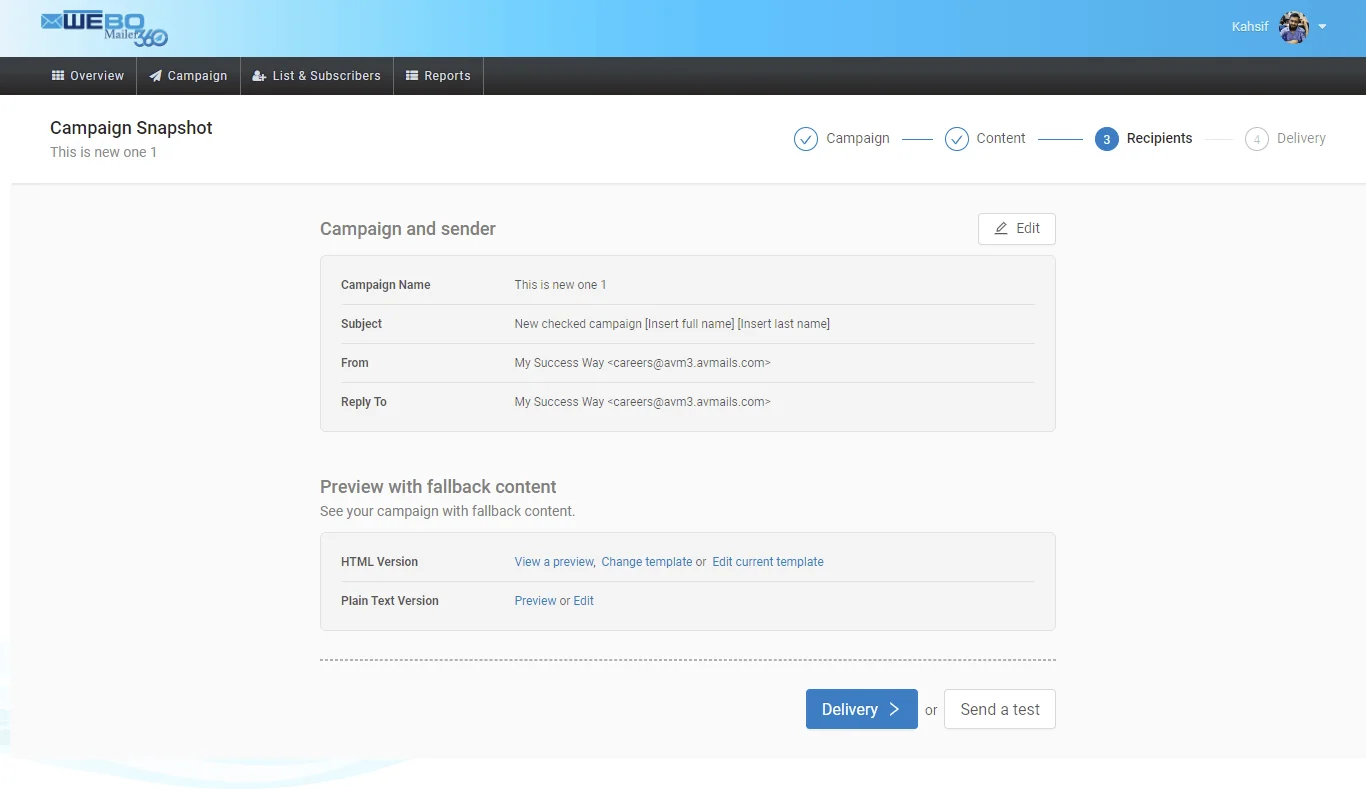Image resolution: width=1366 pixels, height=789 pixels.
Task: Click the Delivery step number 4 circle
Action: 1256,139
